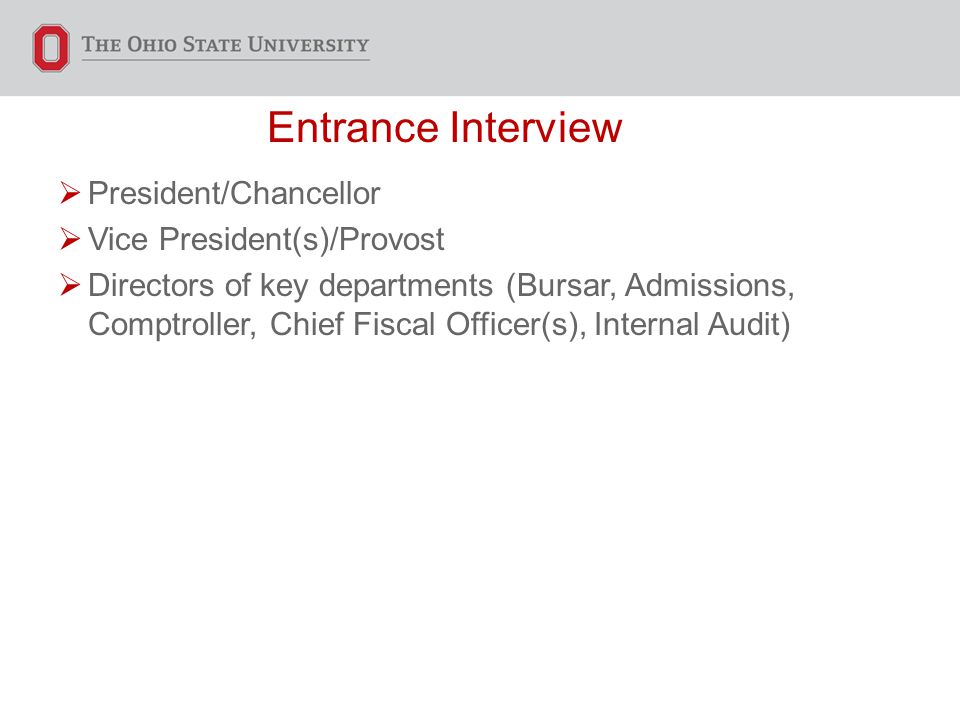The width and height of the screenshot is (960, 720).
Task: Click the arrow bullet beside Directors of key departments
Action: (x=70, y=285)
